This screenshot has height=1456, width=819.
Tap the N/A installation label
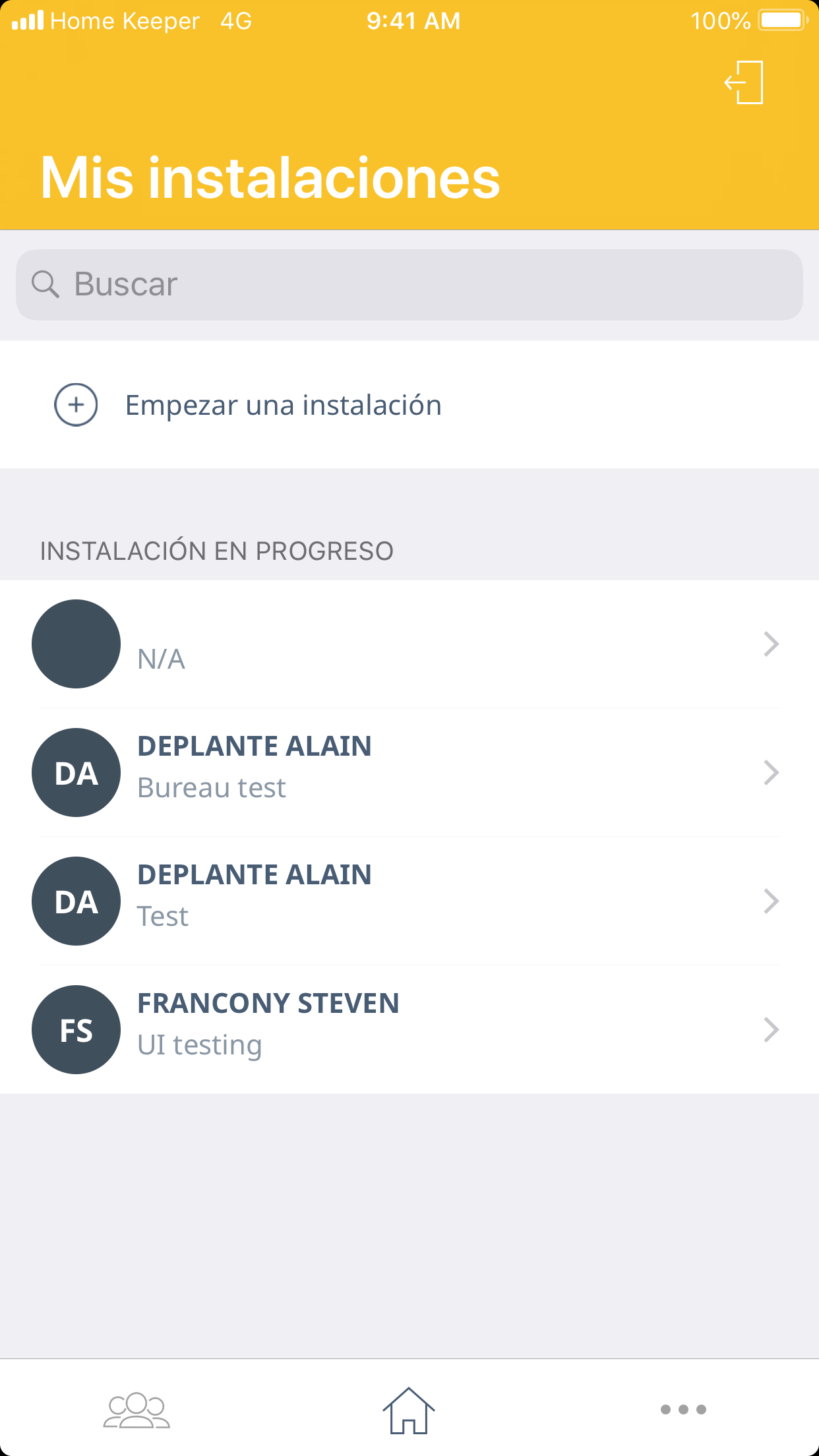coord(161,659)
